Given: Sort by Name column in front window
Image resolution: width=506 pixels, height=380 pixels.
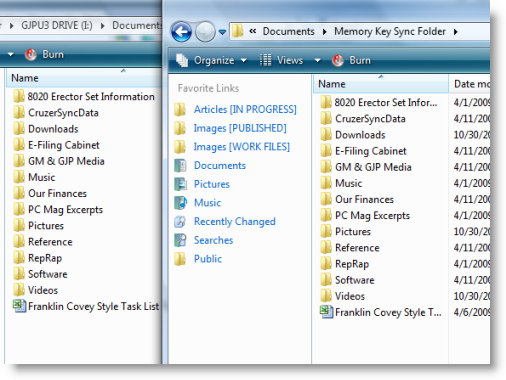Looking at the screenshot, I should [381, 84].
